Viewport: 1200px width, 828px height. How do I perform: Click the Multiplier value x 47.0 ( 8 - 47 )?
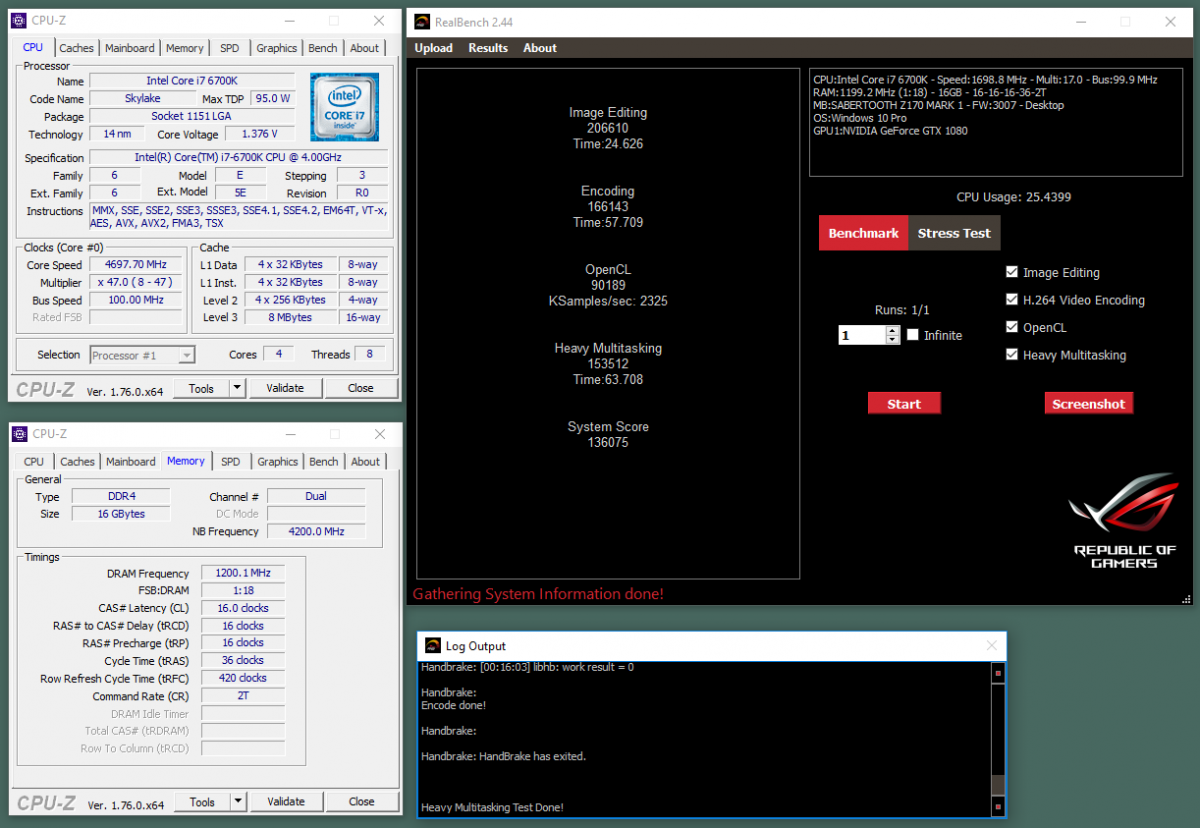pyautogui.click(x=135, y=282)
